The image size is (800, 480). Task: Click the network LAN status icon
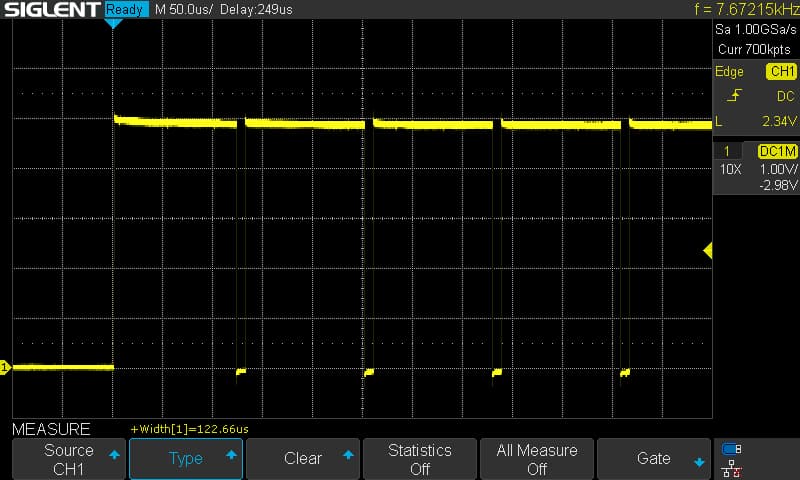point(732,468)
